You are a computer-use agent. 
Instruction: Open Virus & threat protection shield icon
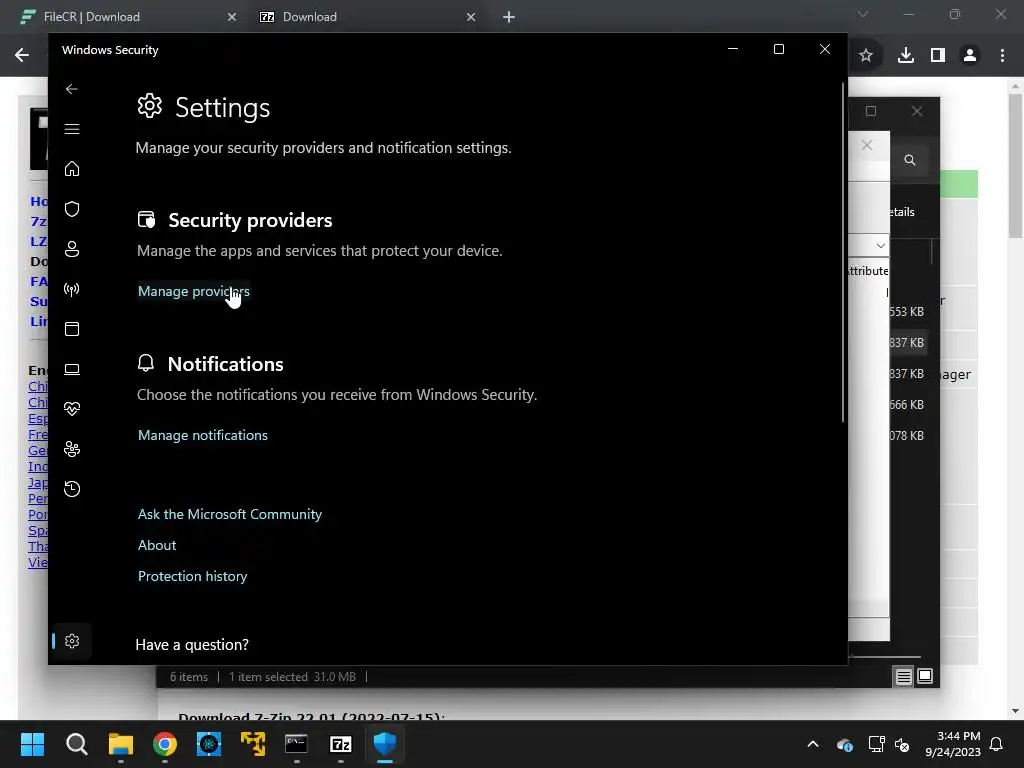[72, 209]
